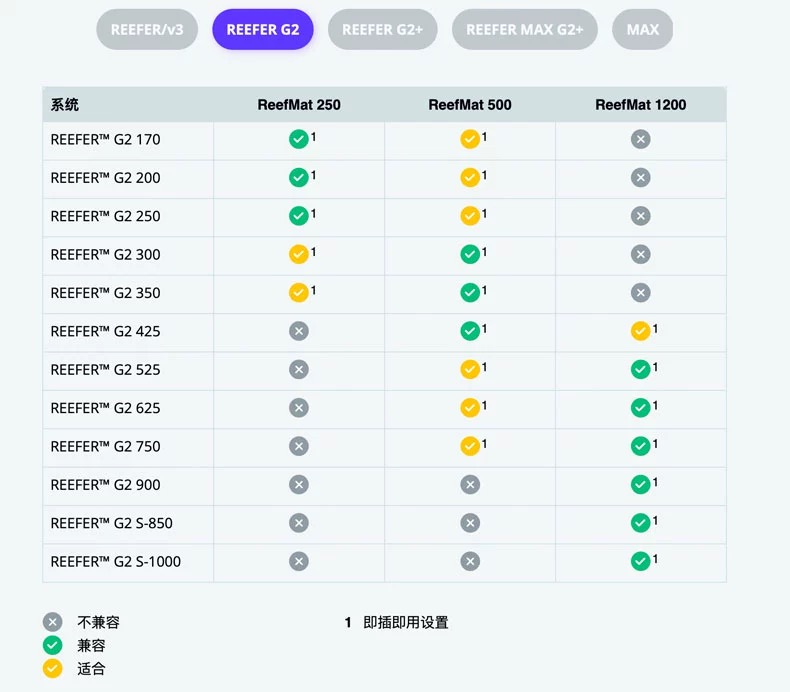The width and height of the screenshot is (790, 692).
Task: Switch to the REEFER/v3 tab
Action: pyautogui.click(x=147, y=29)
